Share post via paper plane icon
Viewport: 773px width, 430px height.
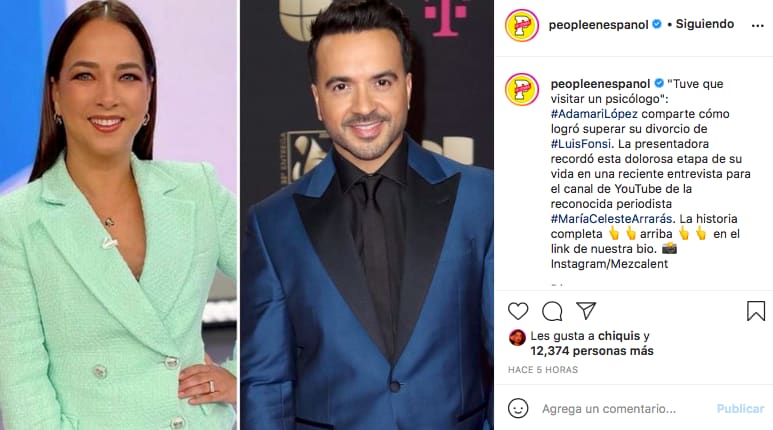pyautogui.click(x=586, y=311)
